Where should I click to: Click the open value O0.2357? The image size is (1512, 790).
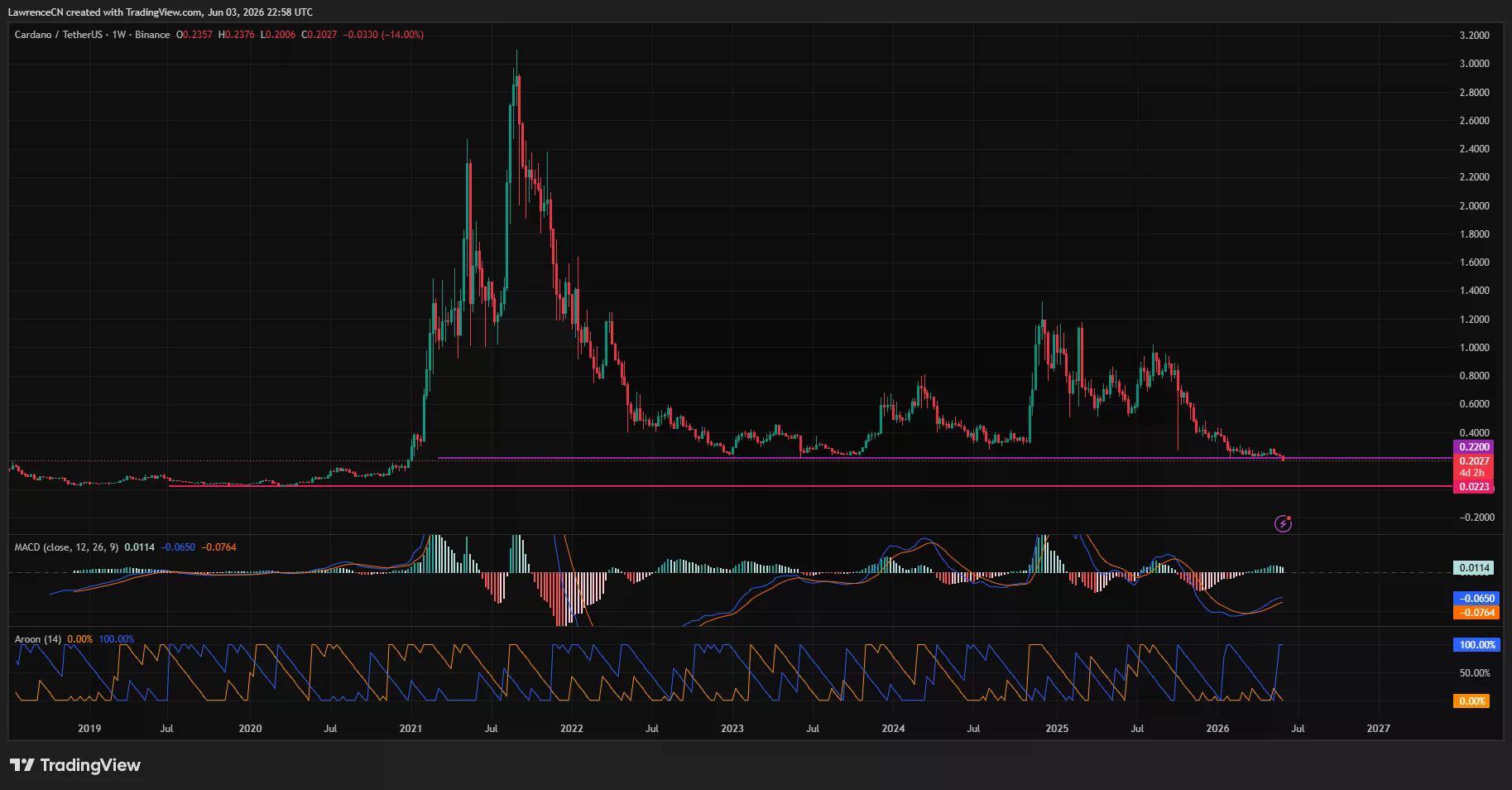[194, 35]
